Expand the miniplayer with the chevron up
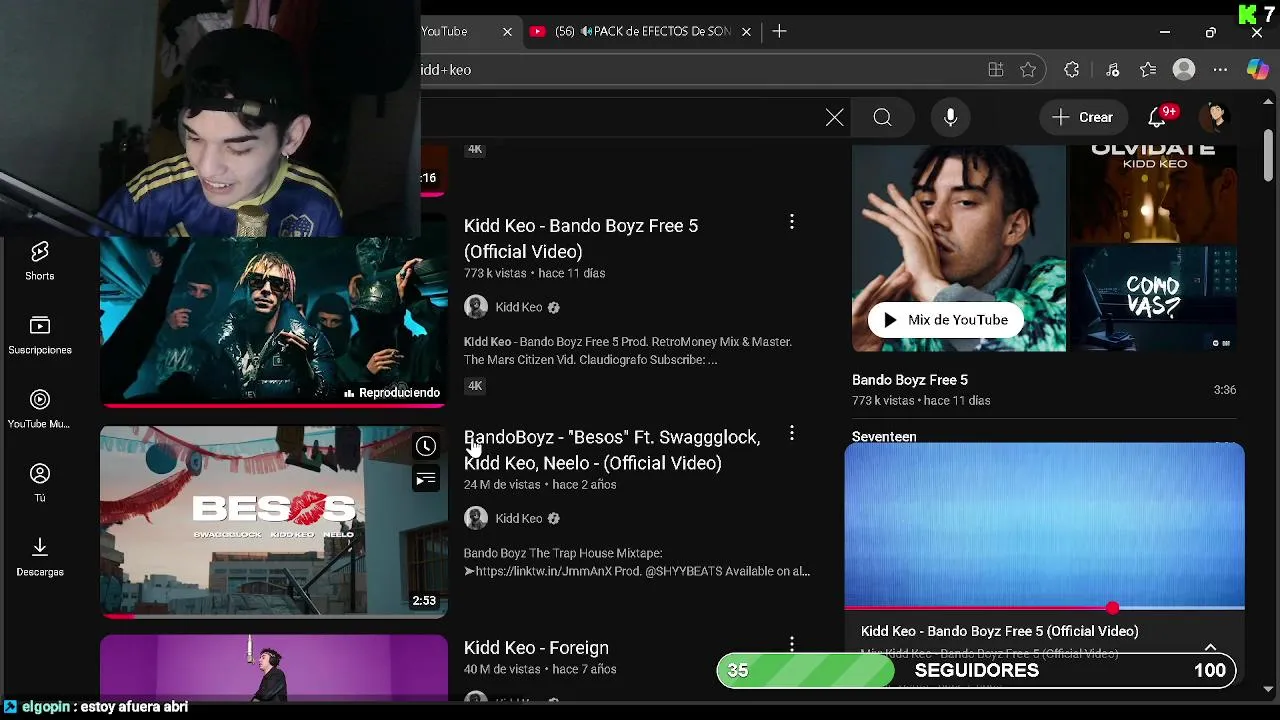The width and height of the screenshot is (1280, 720). click(1210, 647)
